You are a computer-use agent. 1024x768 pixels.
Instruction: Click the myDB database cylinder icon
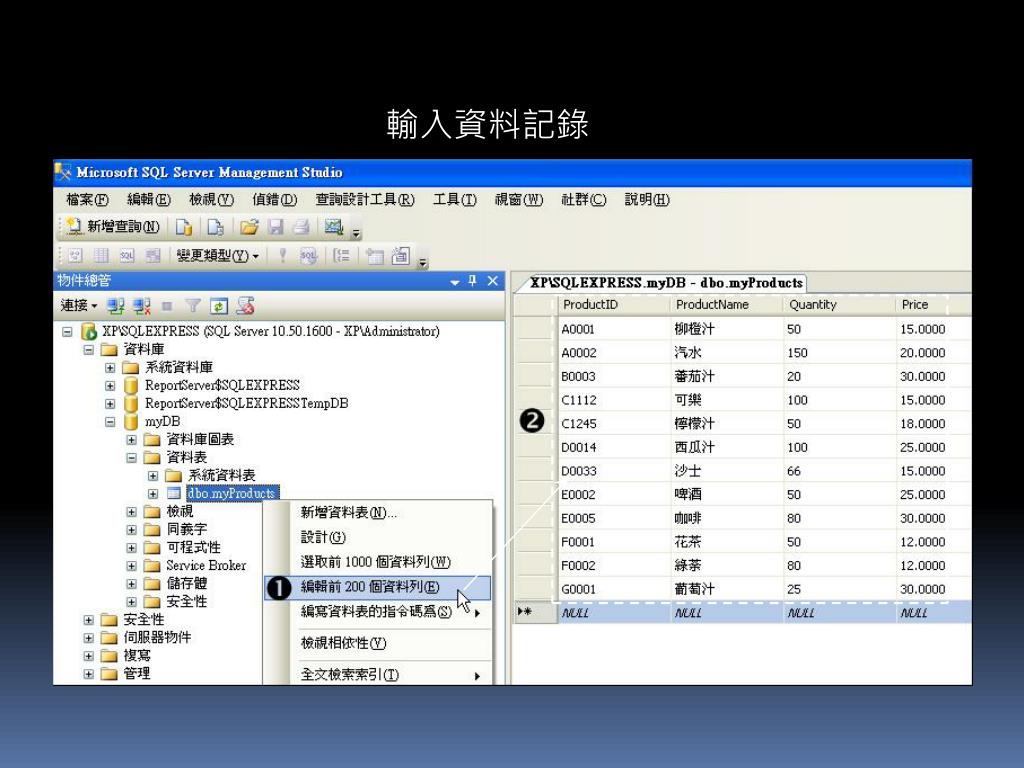coord(131,421)
